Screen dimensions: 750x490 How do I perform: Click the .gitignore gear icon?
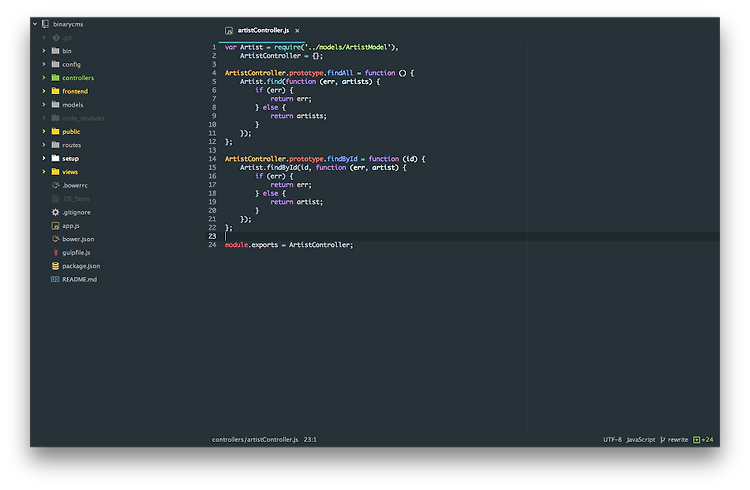(55, 212)
